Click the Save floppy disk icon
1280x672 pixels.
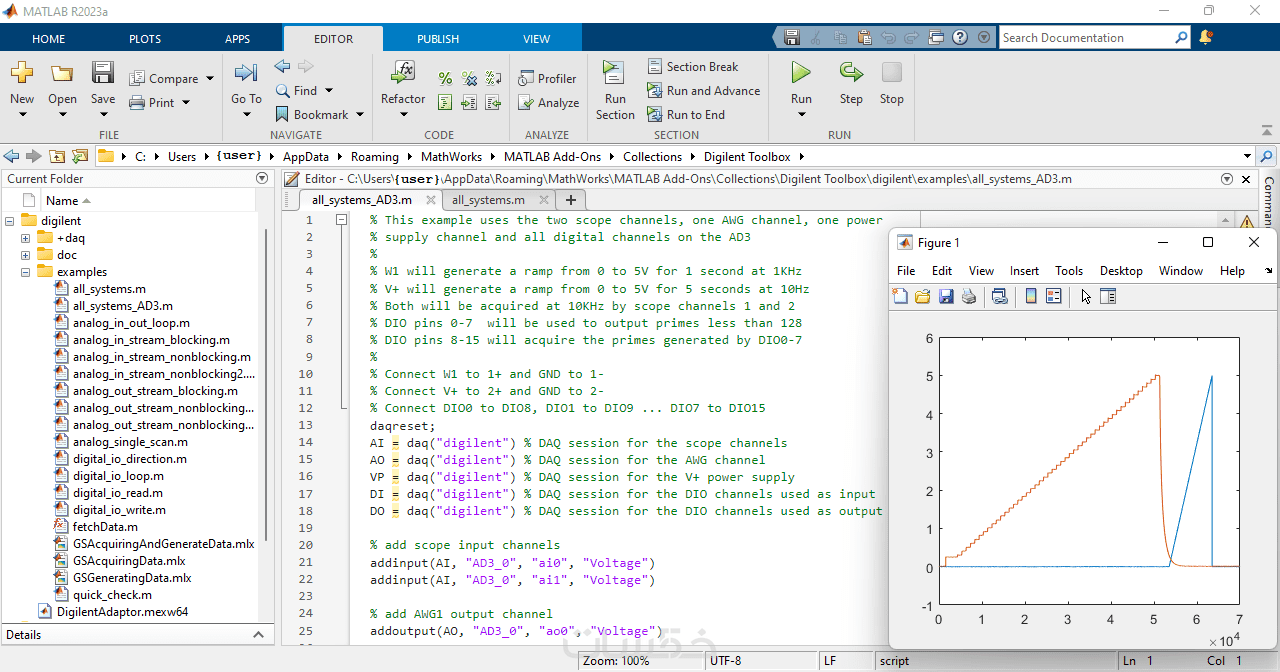[103, 73]
